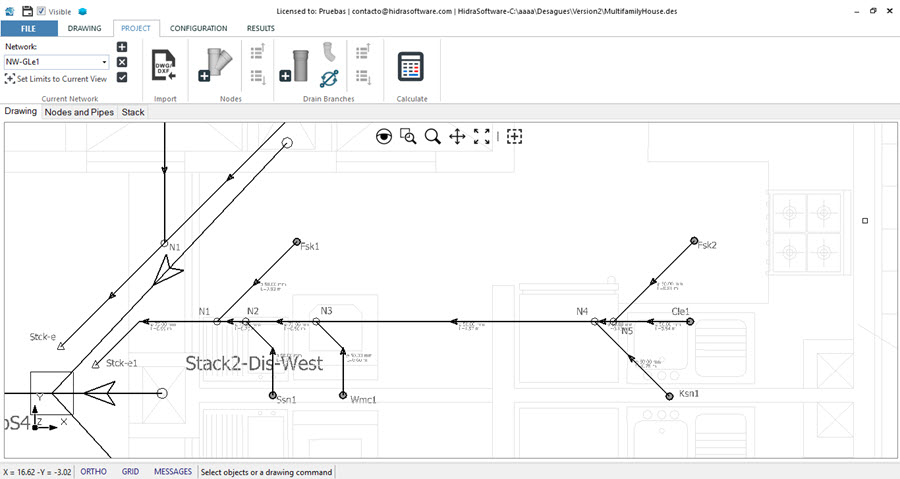Viewport: 900px width, 479px height.
Task: Toggle the Visible checkbox
Action: coord(41,11)
